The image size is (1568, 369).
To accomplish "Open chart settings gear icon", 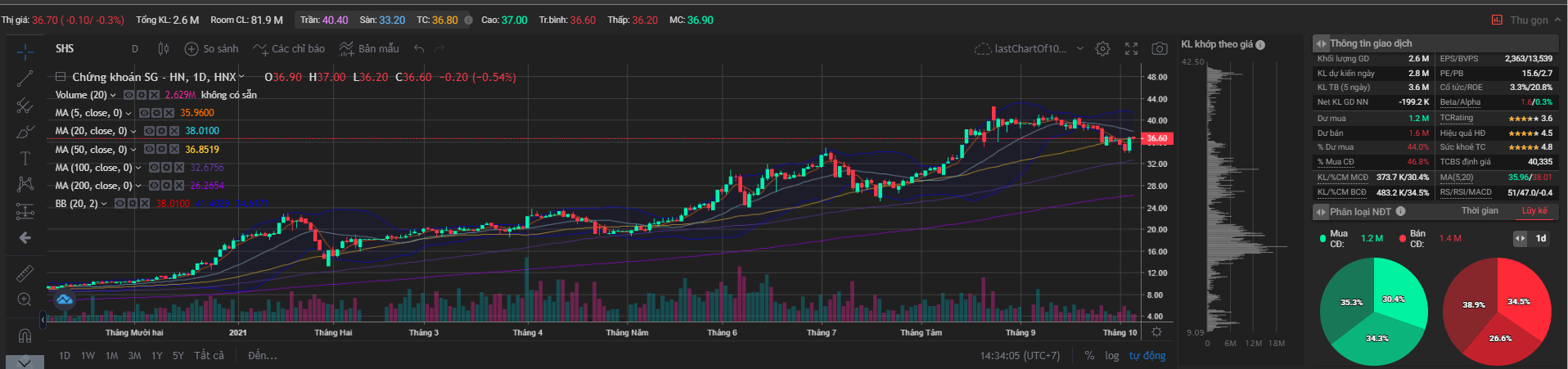I will 1102,49.
